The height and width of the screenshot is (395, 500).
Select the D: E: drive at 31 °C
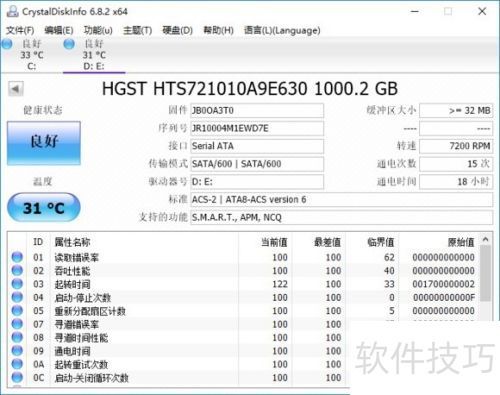coord(94,55)
